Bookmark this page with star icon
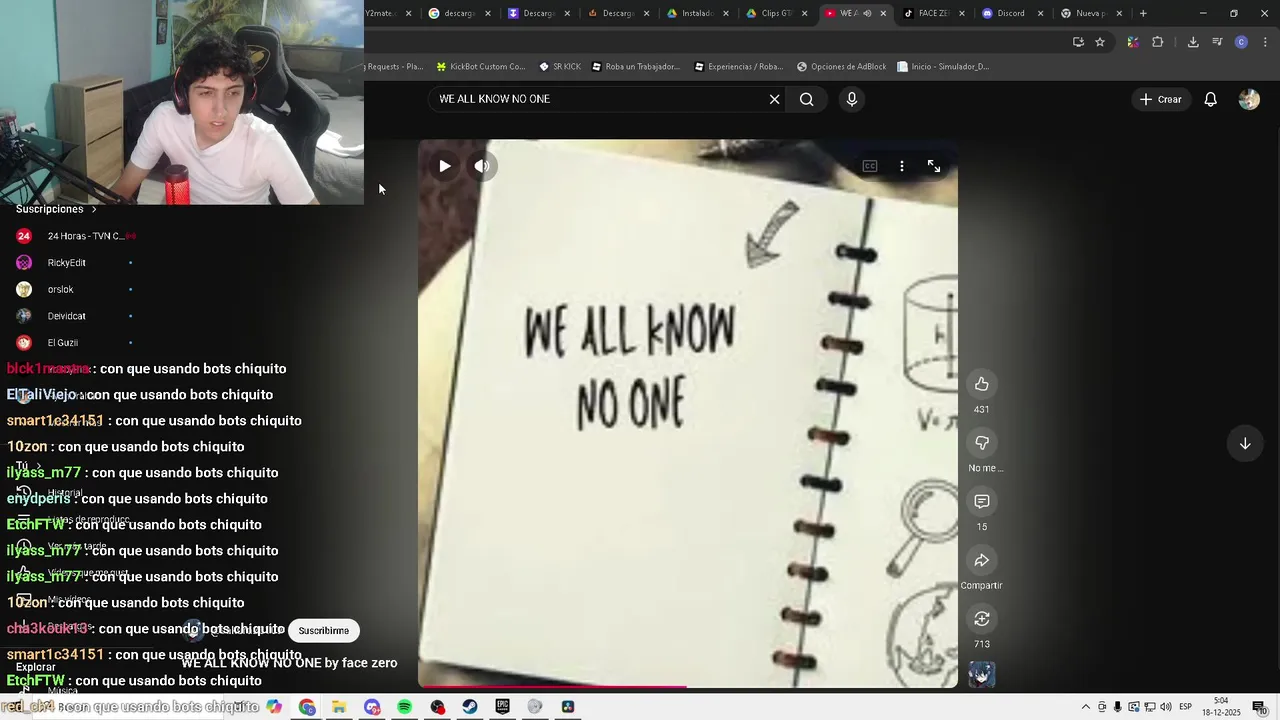The height and width of the screenshot is (720, 1280). [x=1100, y=42]
